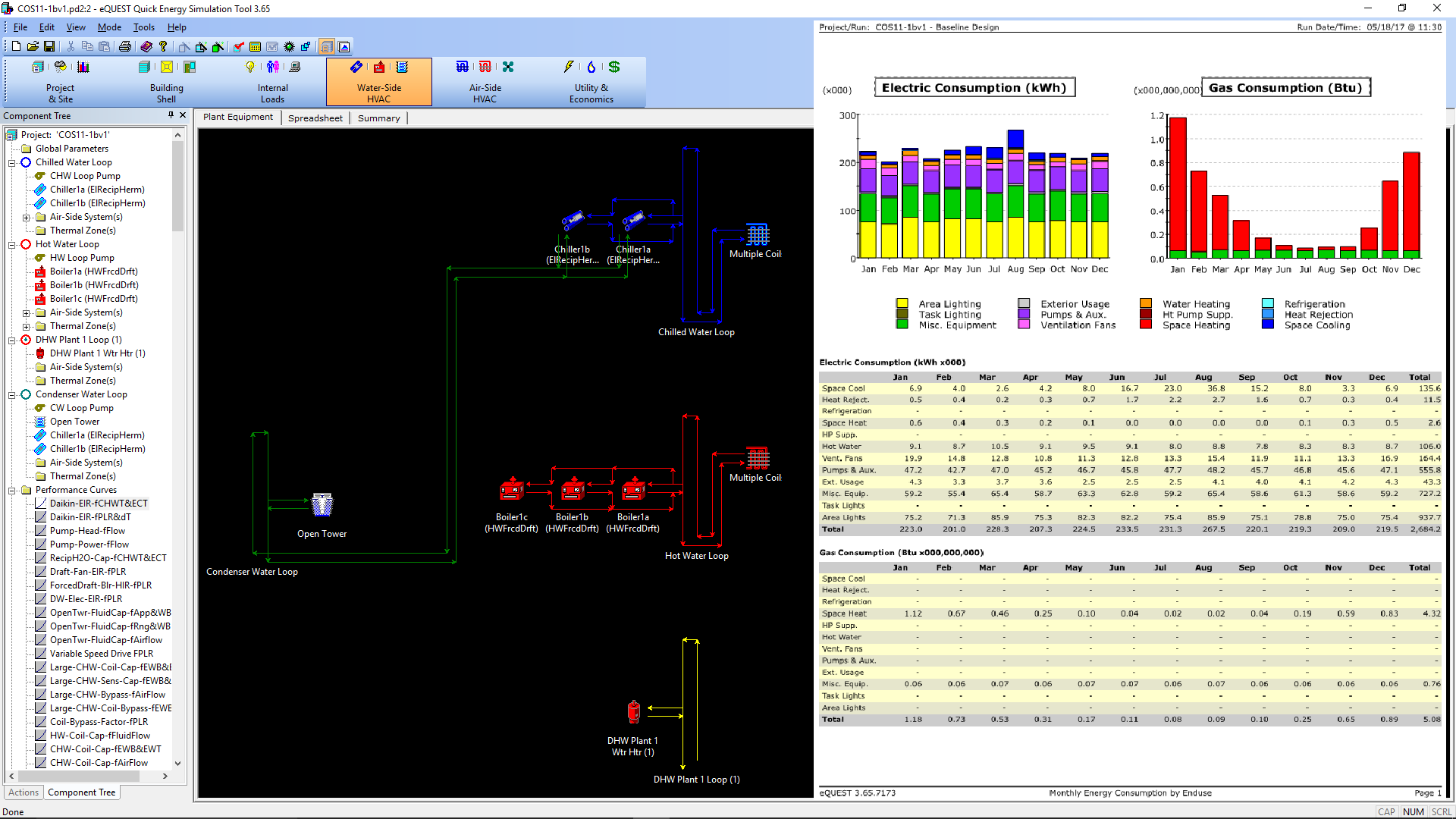Image resolution: width=1456 pixels, height=819 pixels.
Task: Click the Chilled Water Loop label in diagram
Action: tap(696, 332)
